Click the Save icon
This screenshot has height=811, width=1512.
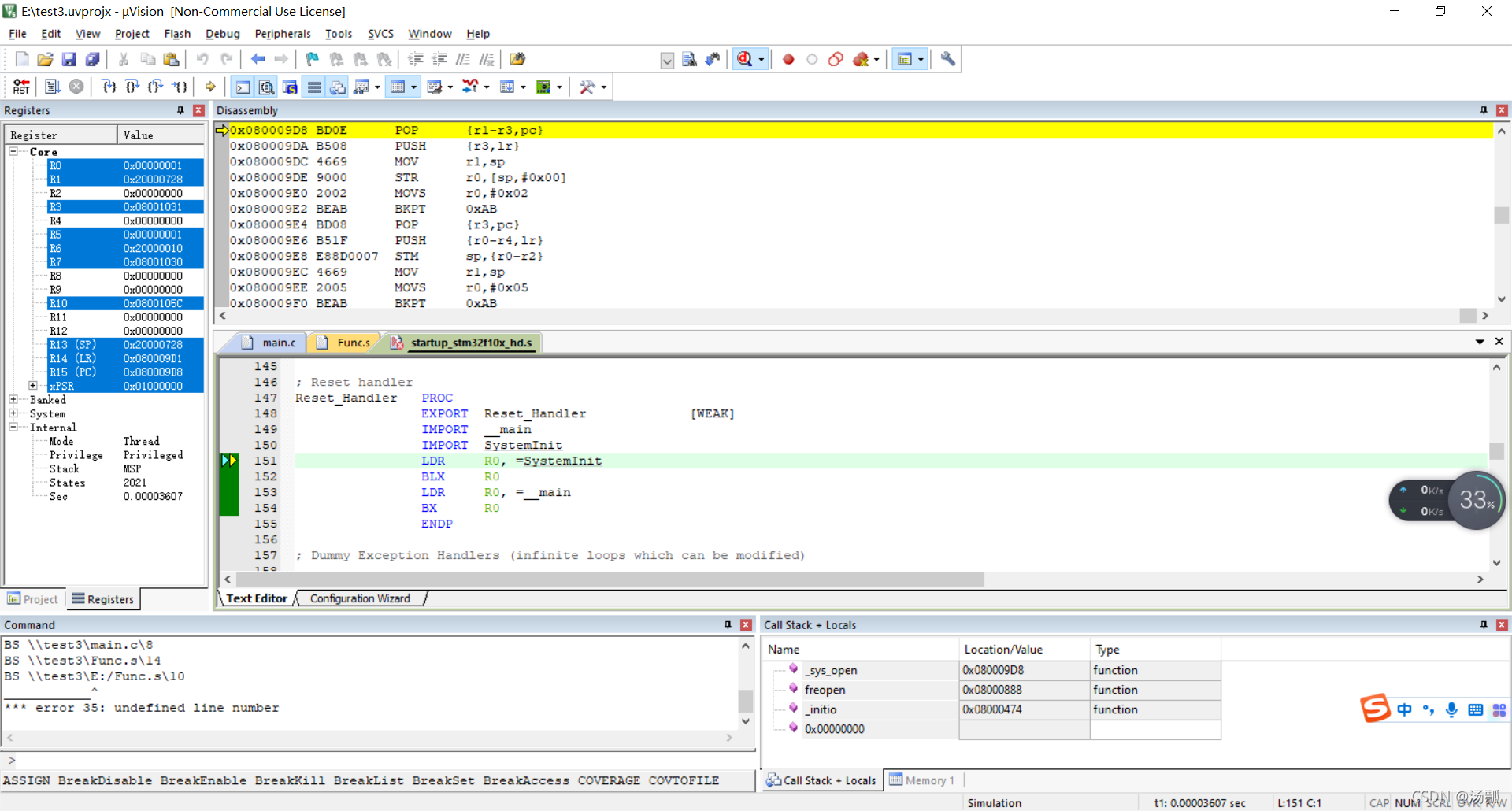pyautogui.click(x=69, y=59)
